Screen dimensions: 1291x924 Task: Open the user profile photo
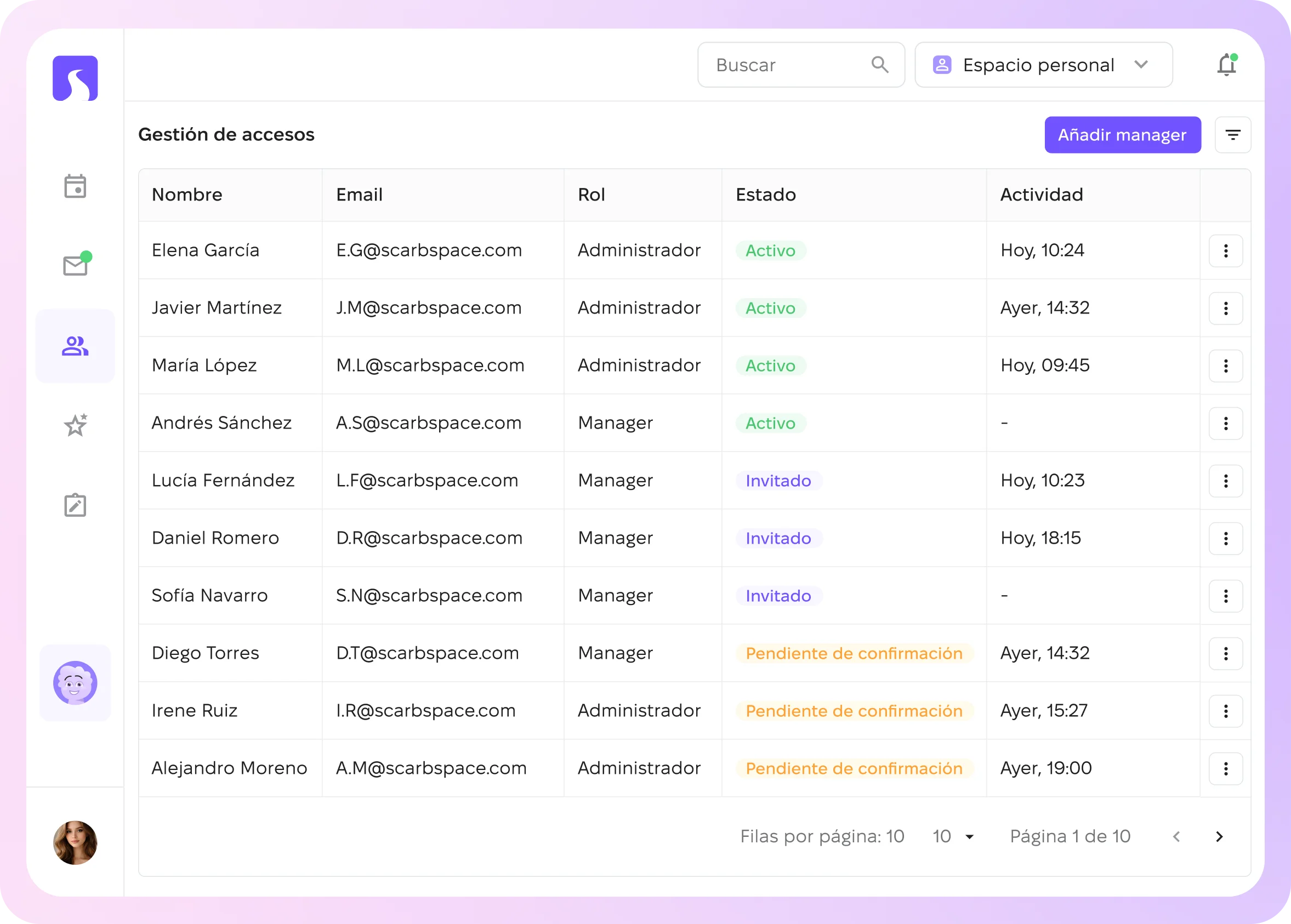(75, 842)
